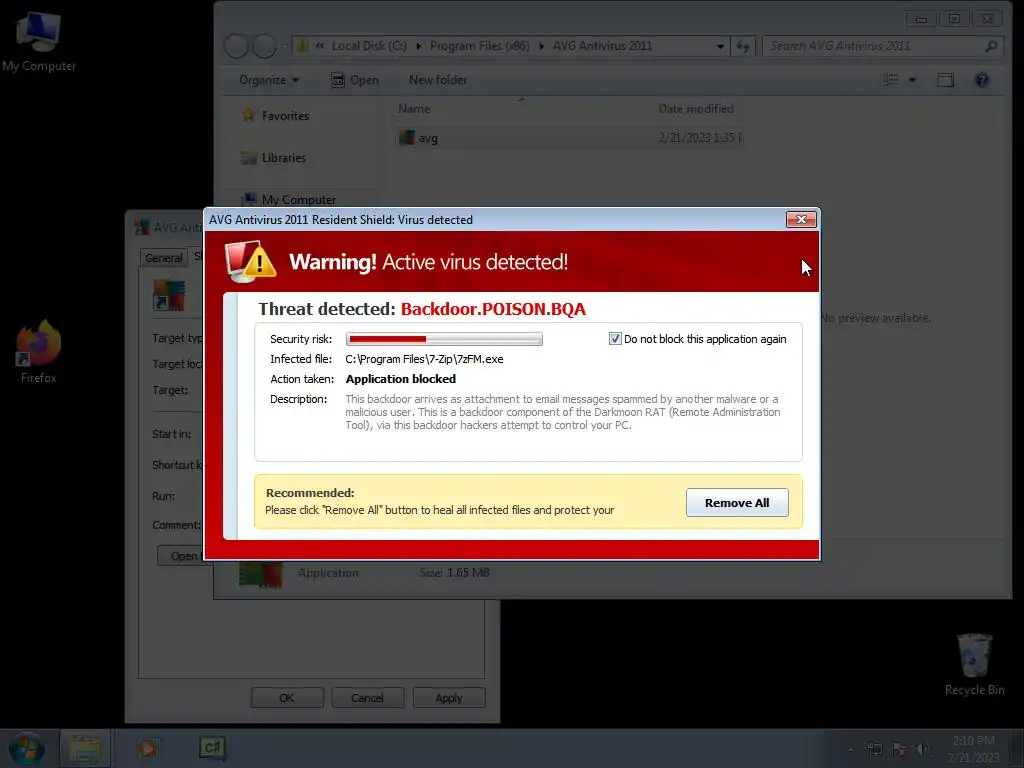Image resolution: width=1024 pixels, height=768 pixels.
Task: Show hidden tray icons arrow
Action: click(x=850, y=749)
